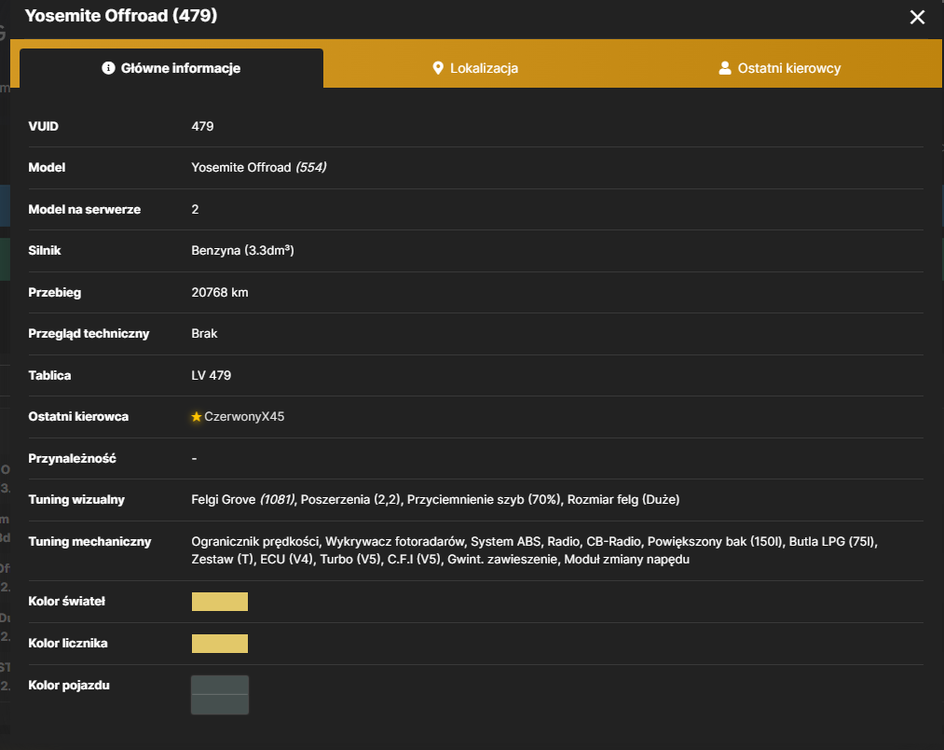Select the mileage value 20768 km
The height and width of the screenshot is (750, 944).
(x=220, y=293)
